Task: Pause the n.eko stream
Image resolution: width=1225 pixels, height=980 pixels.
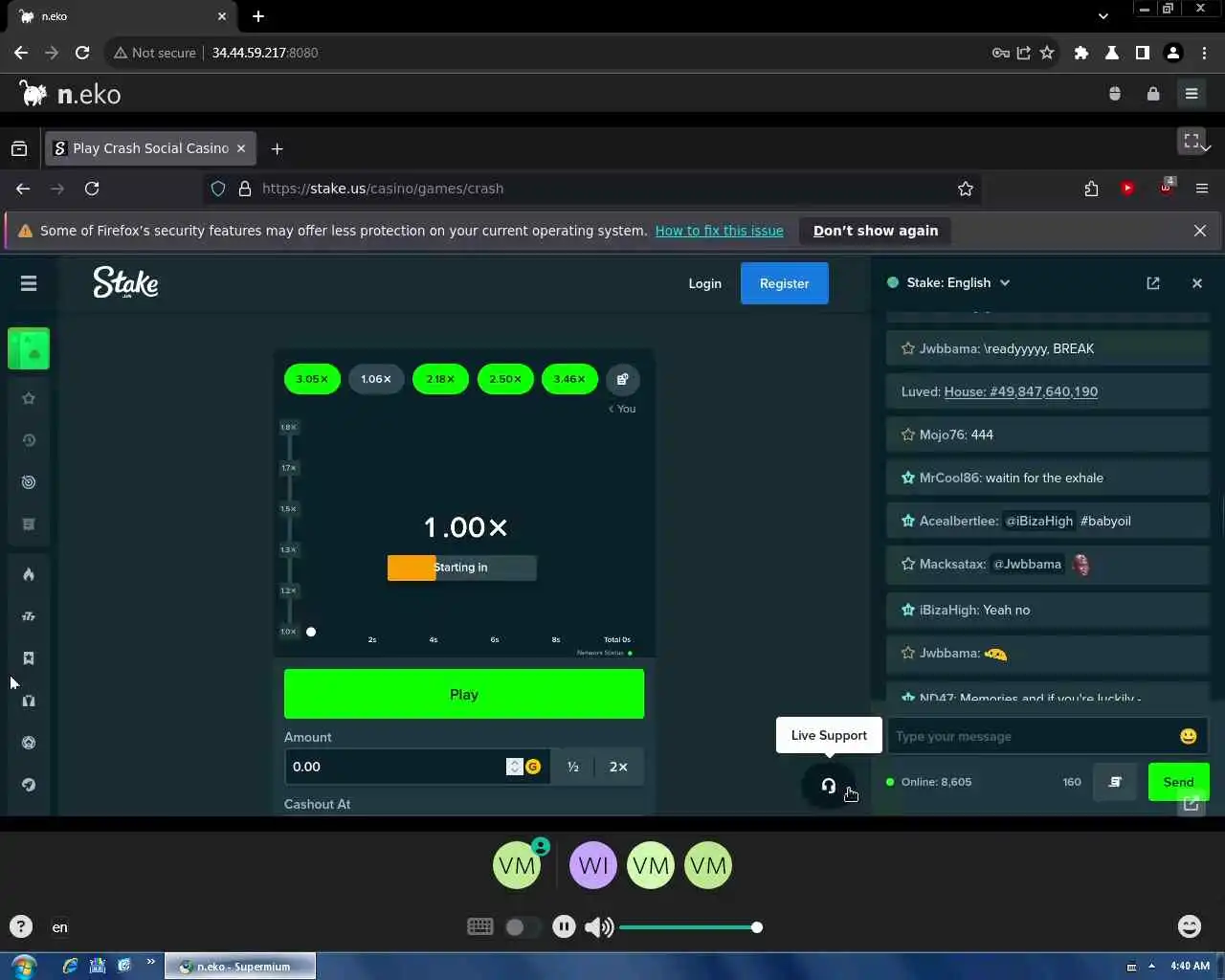Action: (565, 926)
